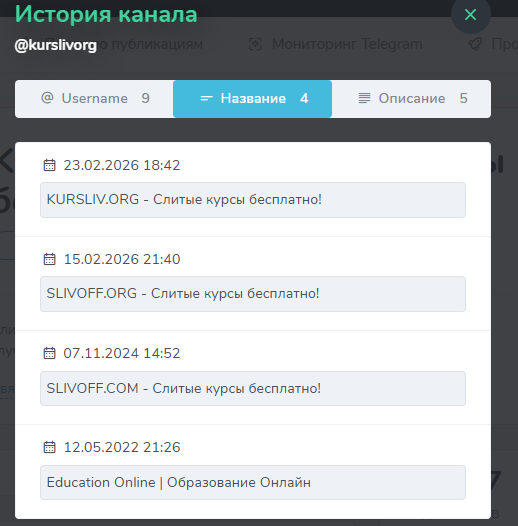Click calendar icon next to 07.11.2024 14:52
The height and width of the screenshot is (526, 518).
coord(50,353)
